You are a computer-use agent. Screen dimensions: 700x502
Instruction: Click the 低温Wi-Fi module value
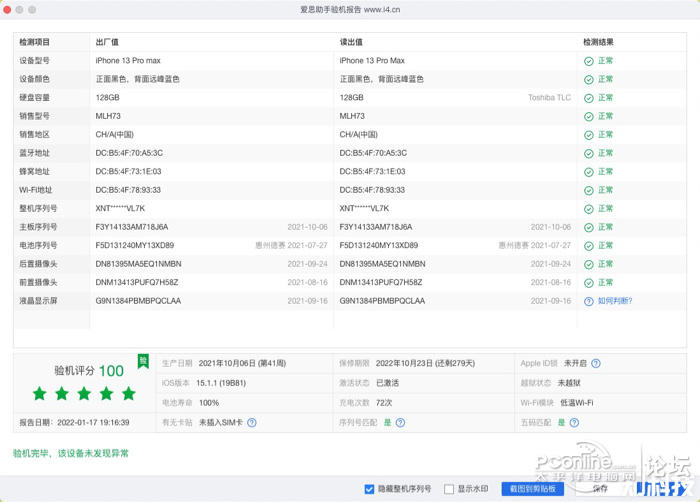577,403
